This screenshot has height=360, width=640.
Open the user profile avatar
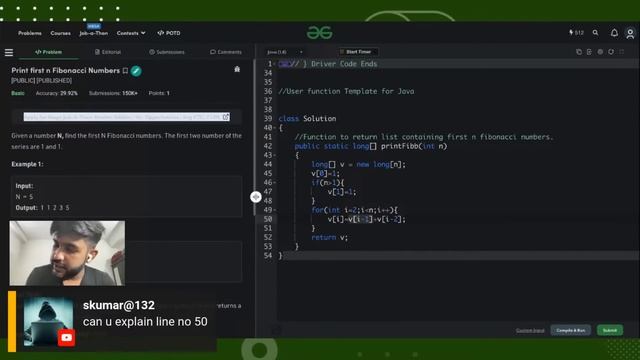tap(630, 33)
